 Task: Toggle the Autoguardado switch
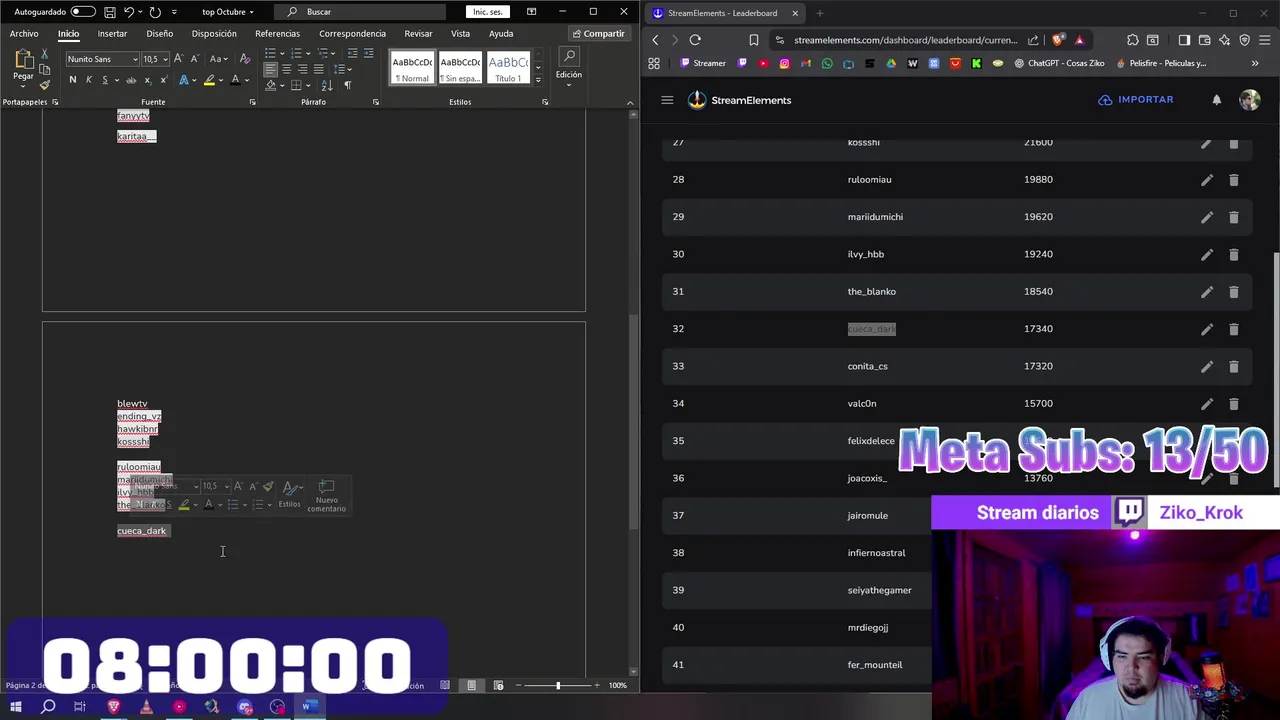click(83, 12)
